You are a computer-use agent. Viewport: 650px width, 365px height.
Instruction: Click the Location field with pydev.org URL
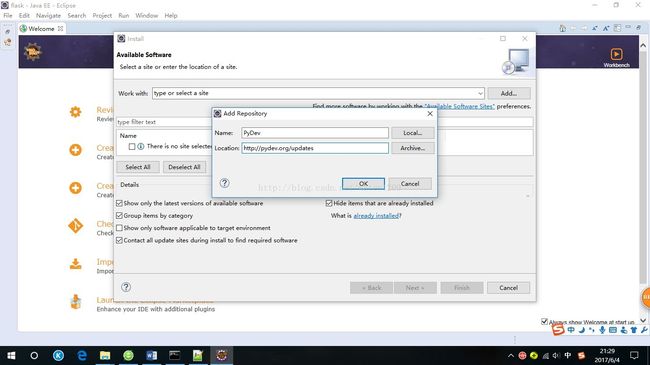[x=315, y=148]
